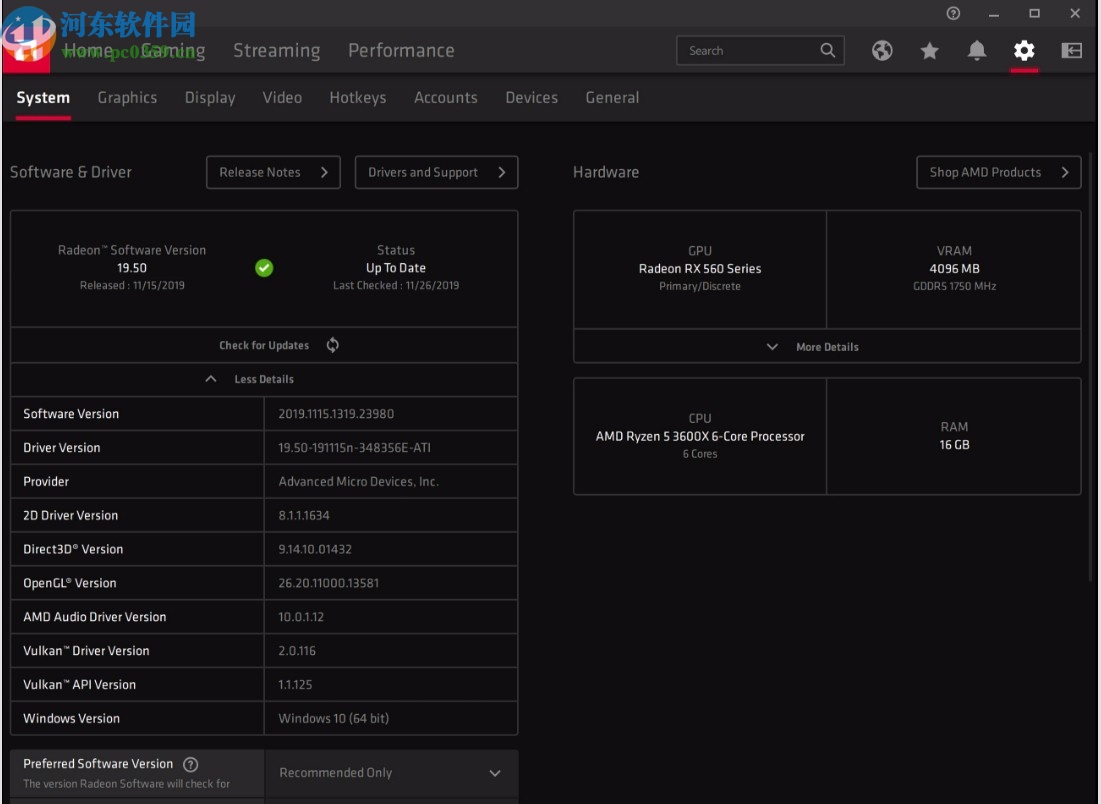Click the AMD Radeon logo
The height and width of the screenshot is (804, 1101).
[x=28, y=48]
